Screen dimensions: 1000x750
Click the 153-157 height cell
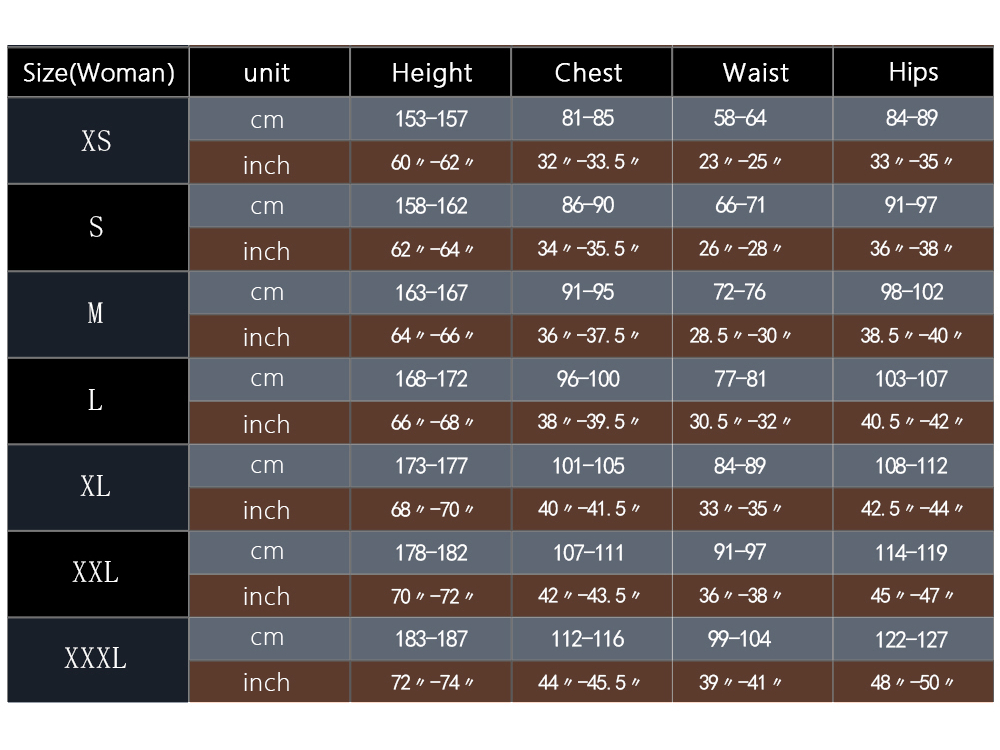(x=431, y=119)
